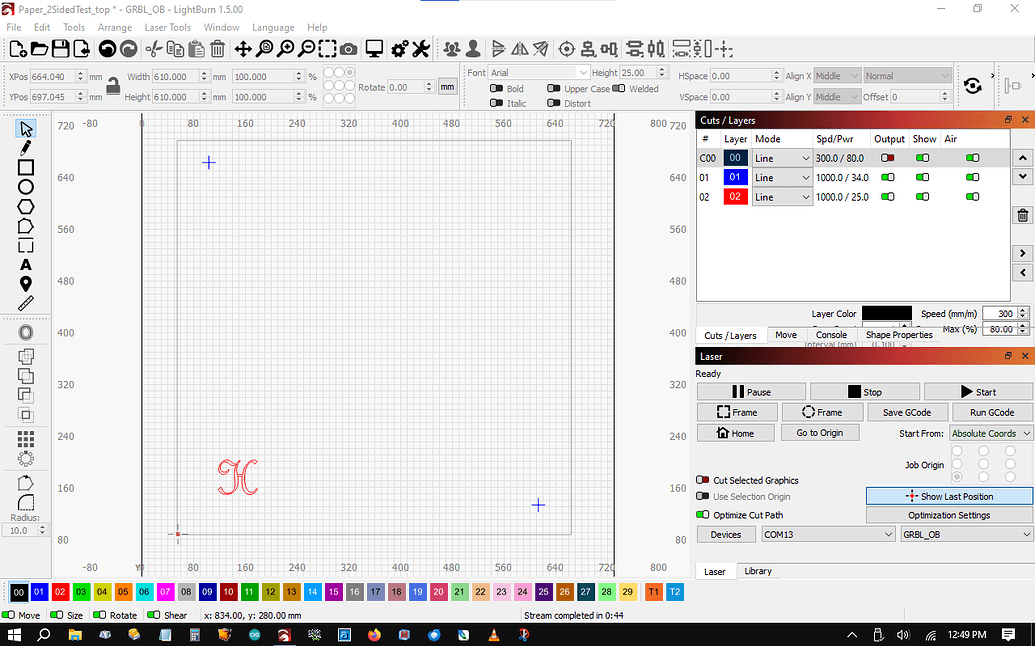Click the black Layer Color swatch
This screenshot has width=1035, height=646.
(x=886, y=313)
